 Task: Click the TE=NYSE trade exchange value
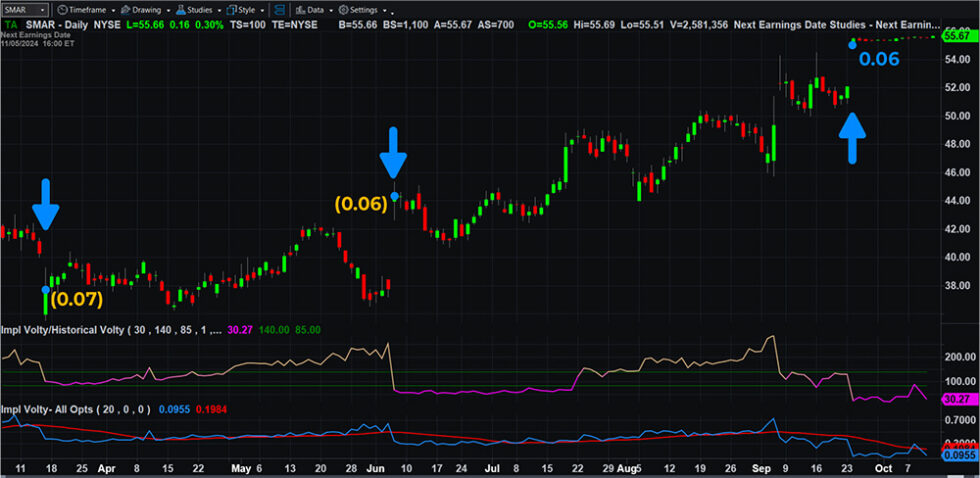click(295, 25)
